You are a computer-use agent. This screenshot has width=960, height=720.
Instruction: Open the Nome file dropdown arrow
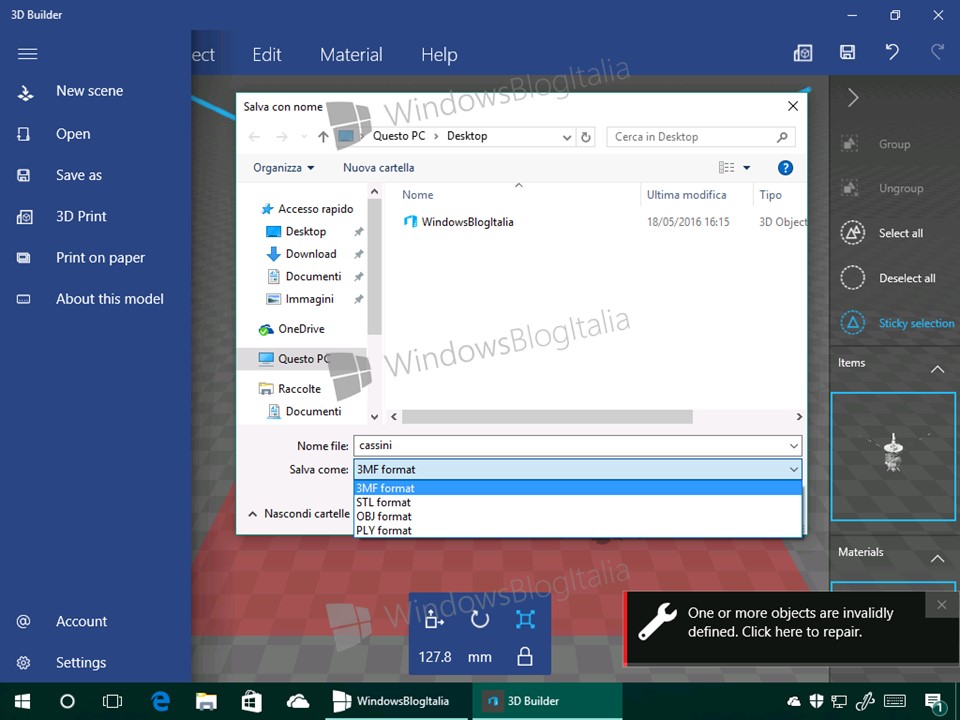(793, 446)
